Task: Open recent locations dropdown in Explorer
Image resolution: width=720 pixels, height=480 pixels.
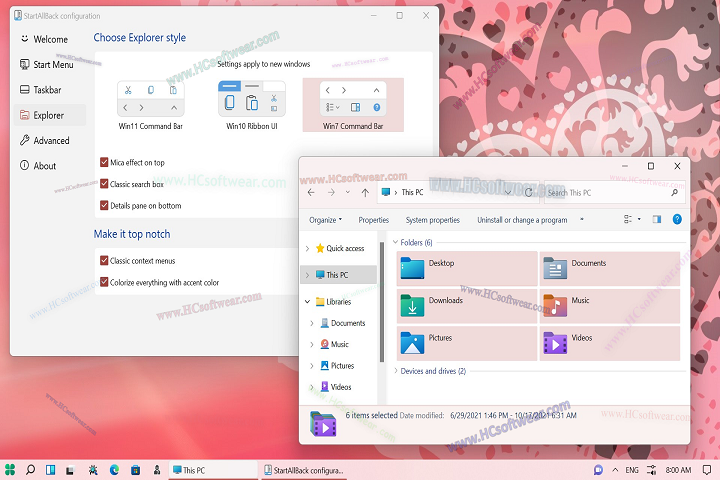Action: pos(348,192)
